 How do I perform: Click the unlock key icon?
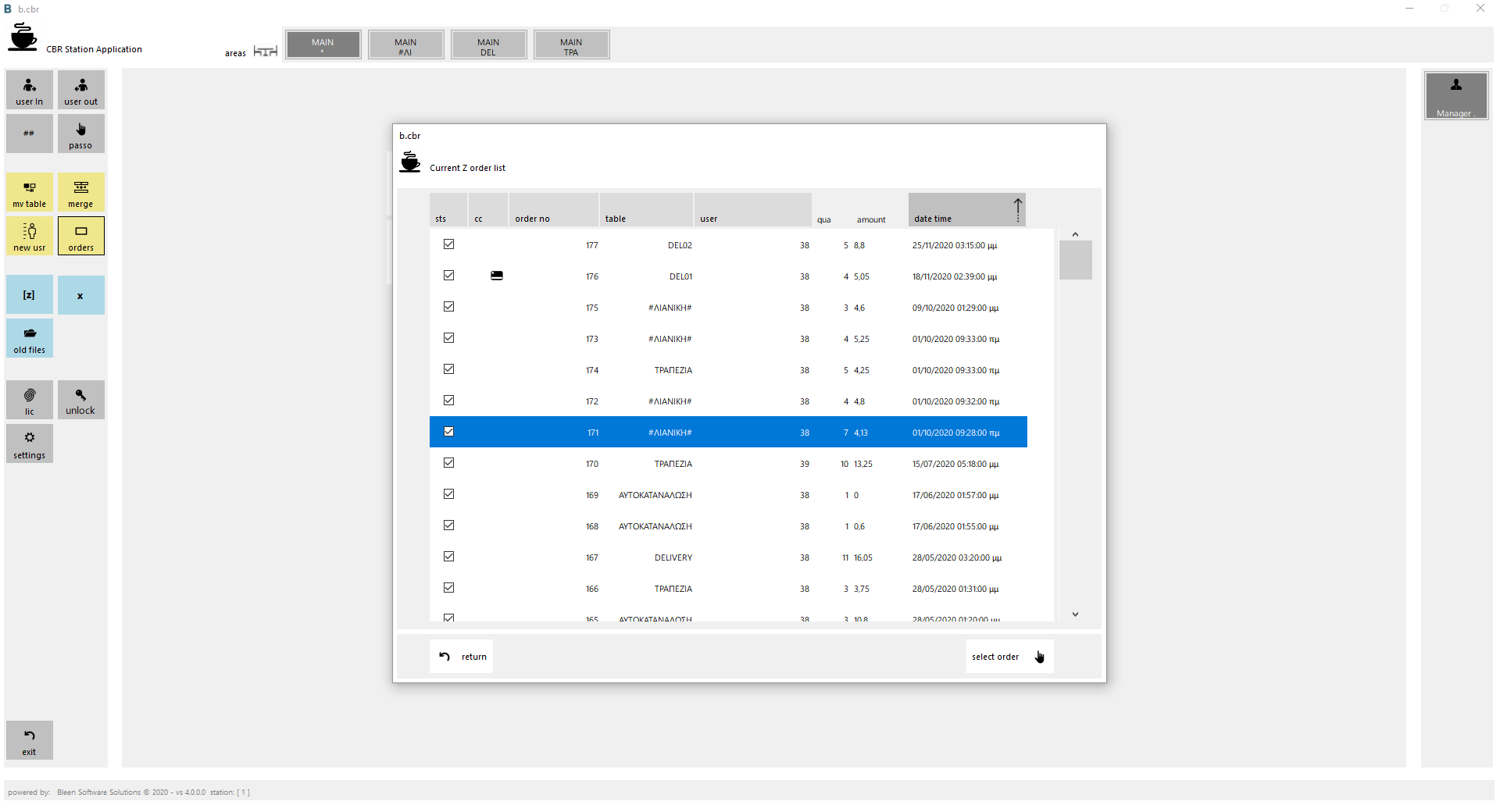click(x=81, y=395)
